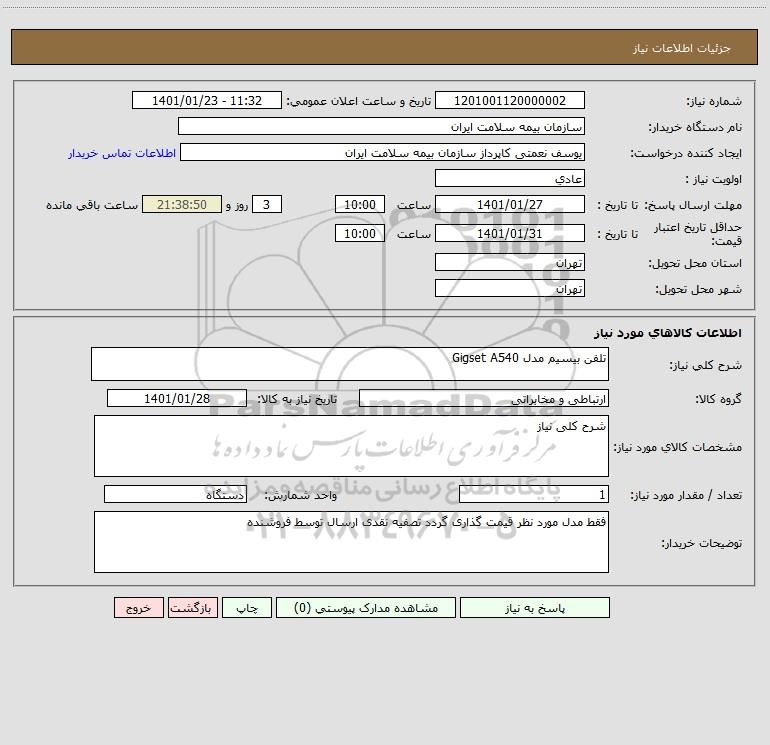Click the خروج exit button
Image resolution: width=770 pixels, height=745 pixels.
point(138,607)
